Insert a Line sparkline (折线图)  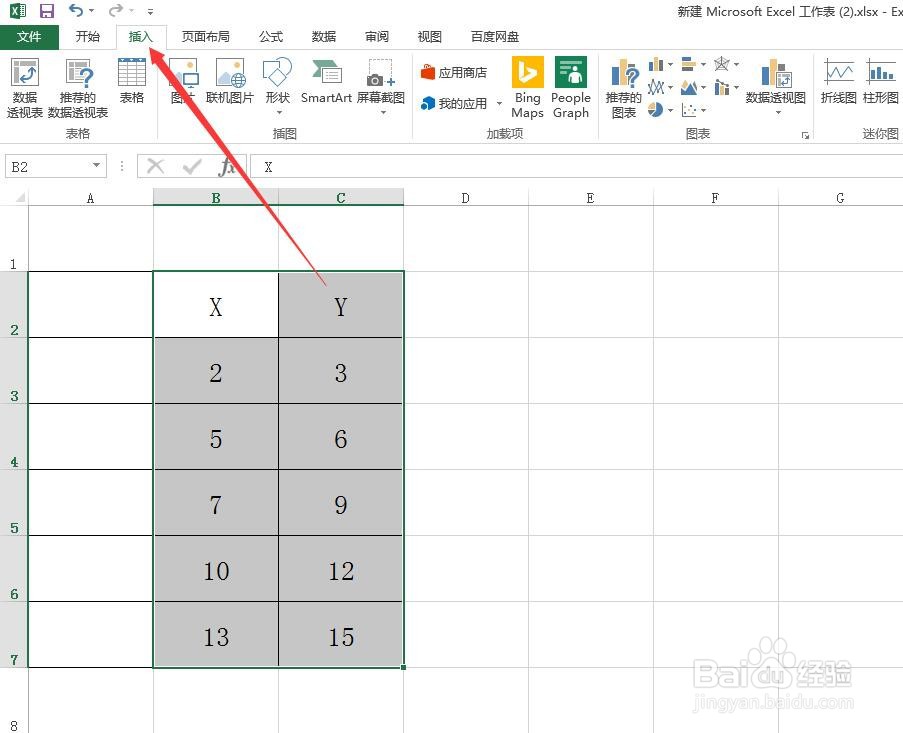pyautogui.click(x=838, y=81)
